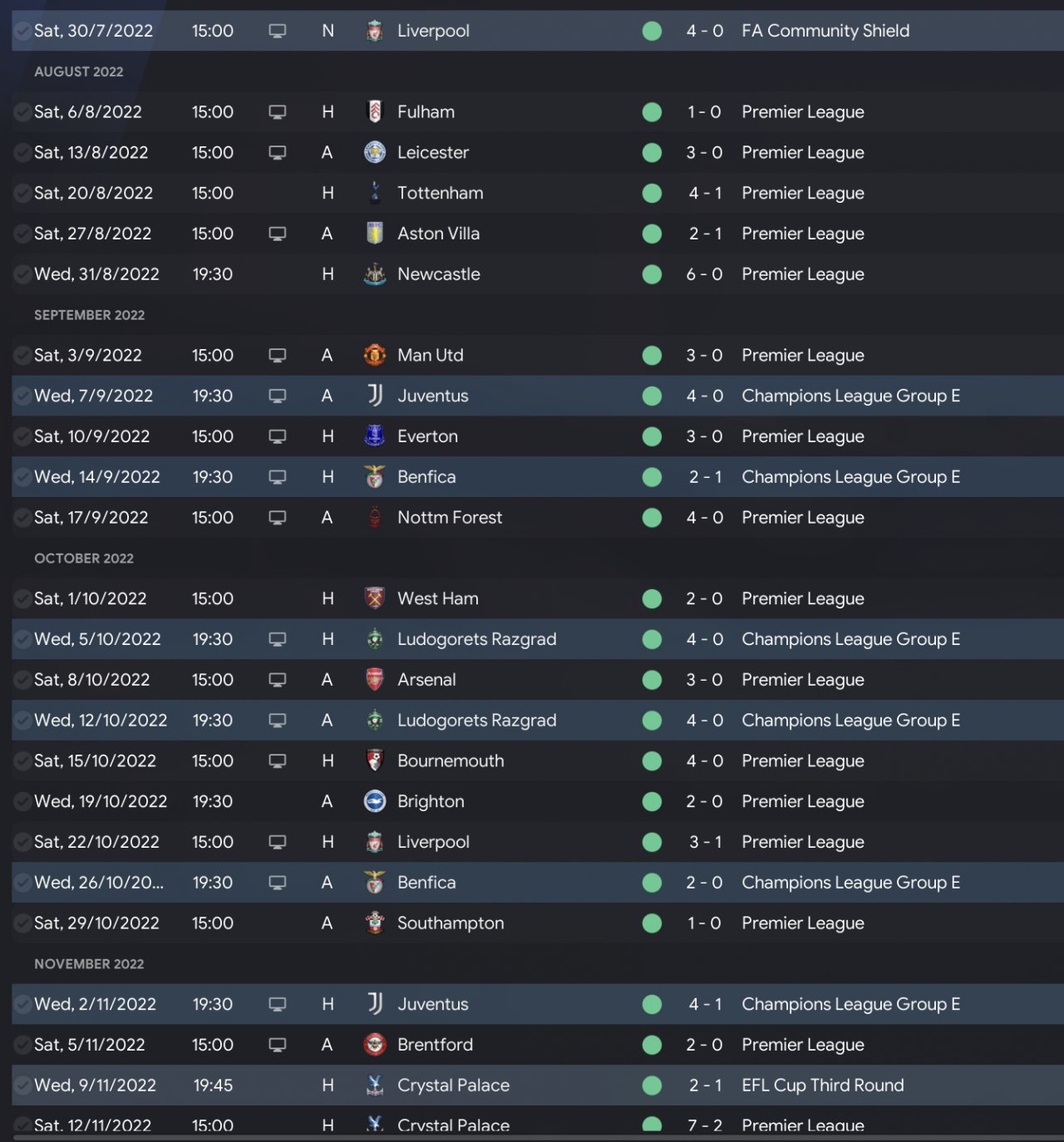Click the Leicester club crest

(x=375, y=152)
